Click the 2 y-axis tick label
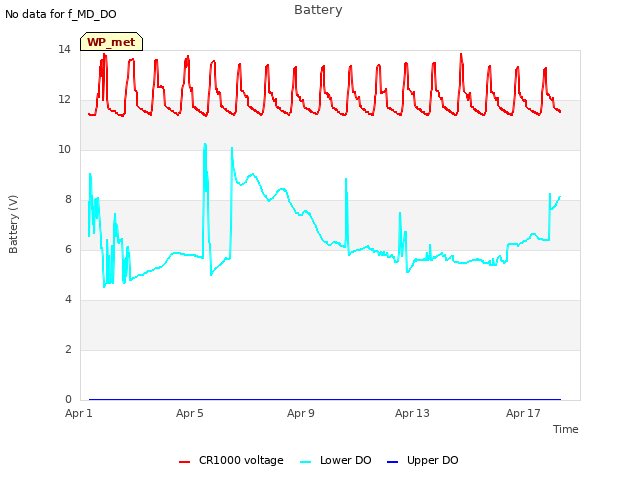 (68, 350)
